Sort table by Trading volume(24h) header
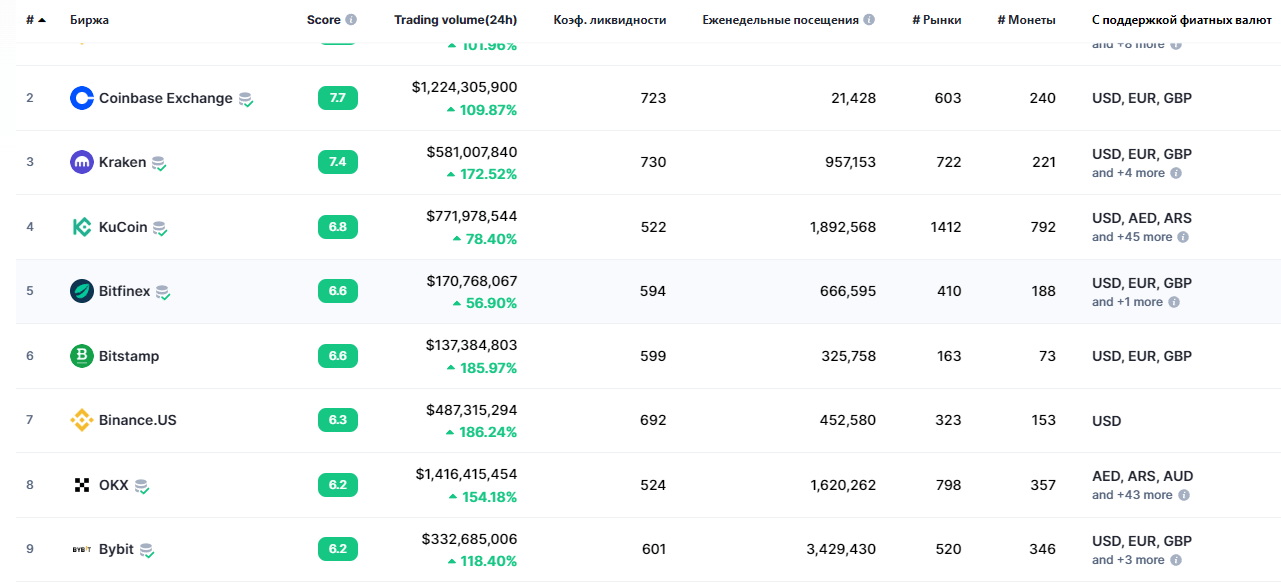Screen dimensions: 1281x583 click(455, 20)
